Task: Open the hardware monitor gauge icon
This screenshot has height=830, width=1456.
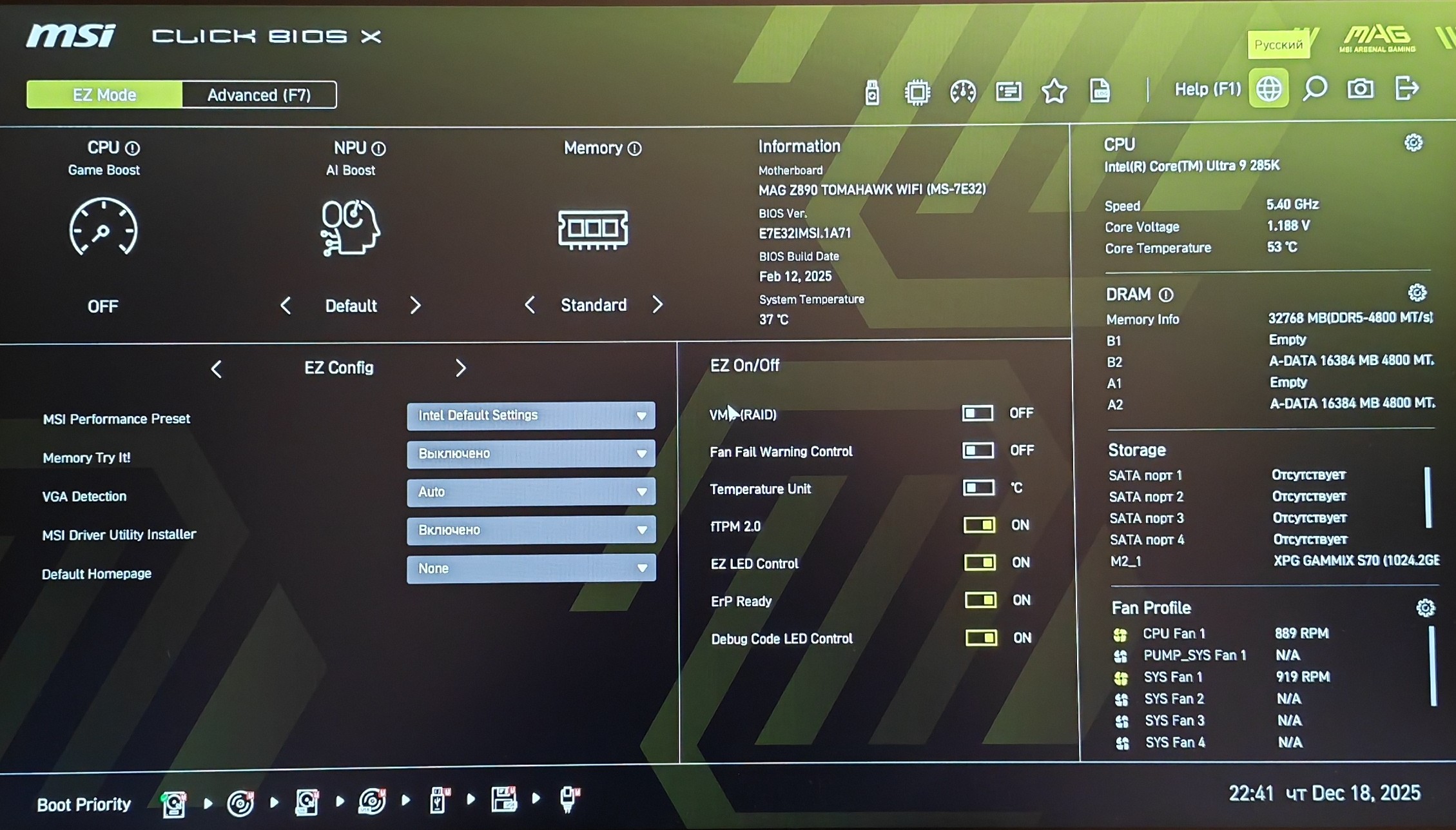Action: pyautogui.click(x=963, y=92)
